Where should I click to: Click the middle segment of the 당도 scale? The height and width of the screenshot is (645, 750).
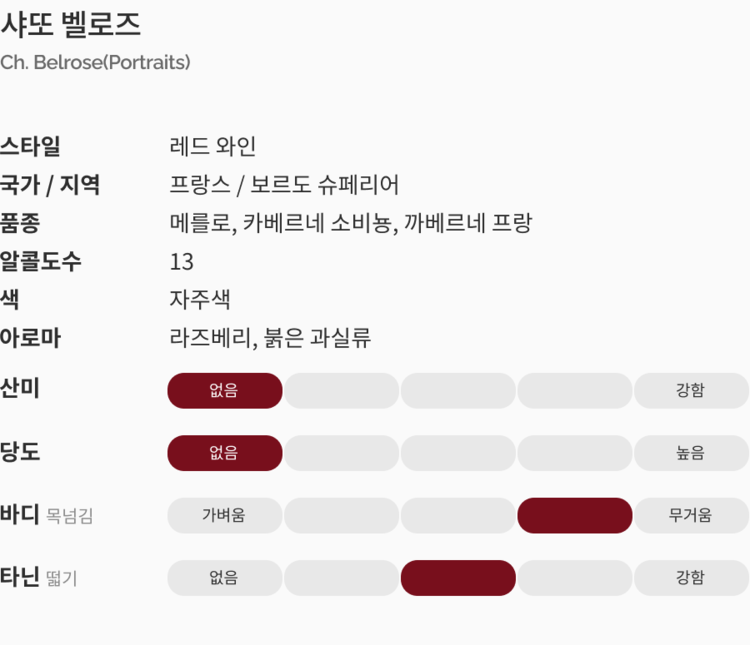[458, 453]
